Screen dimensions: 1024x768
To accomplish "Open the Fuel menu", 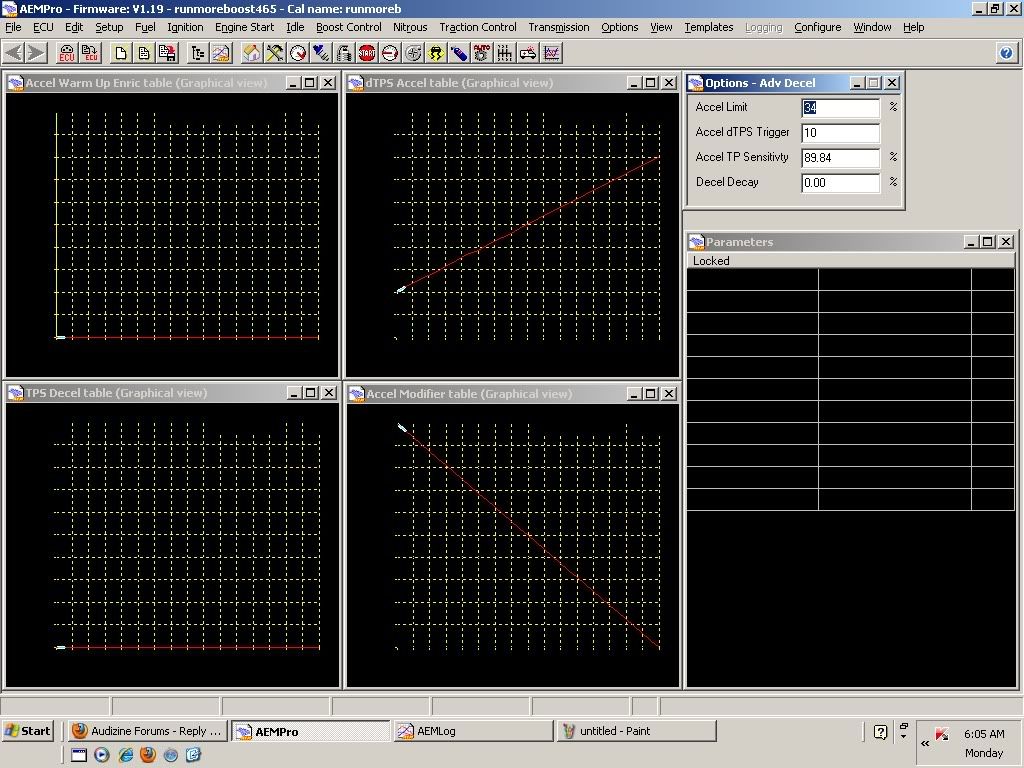I will 145,27.
